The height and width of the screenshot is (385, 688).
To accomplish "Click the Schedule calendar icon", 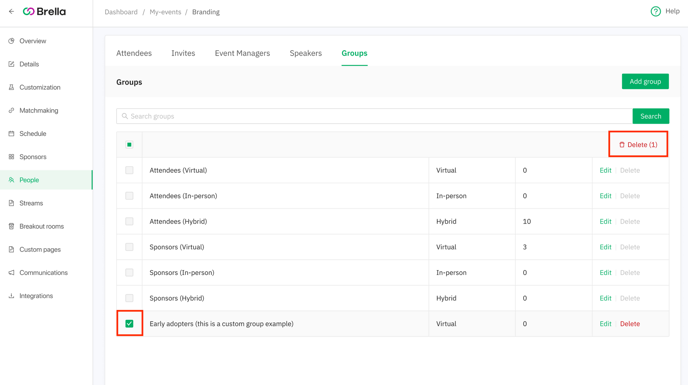I will coord(11,133).
